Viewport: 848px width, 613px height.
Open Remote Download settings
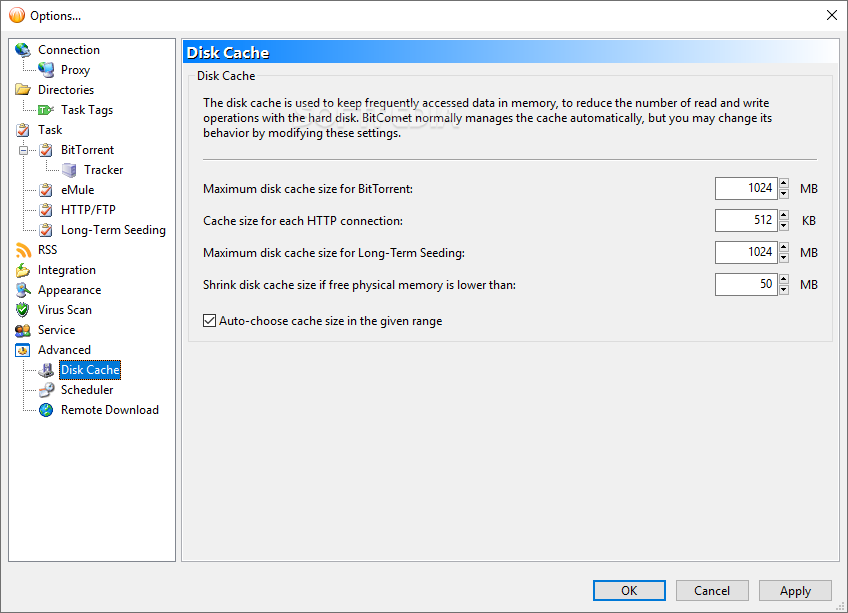tap(110, 410)
